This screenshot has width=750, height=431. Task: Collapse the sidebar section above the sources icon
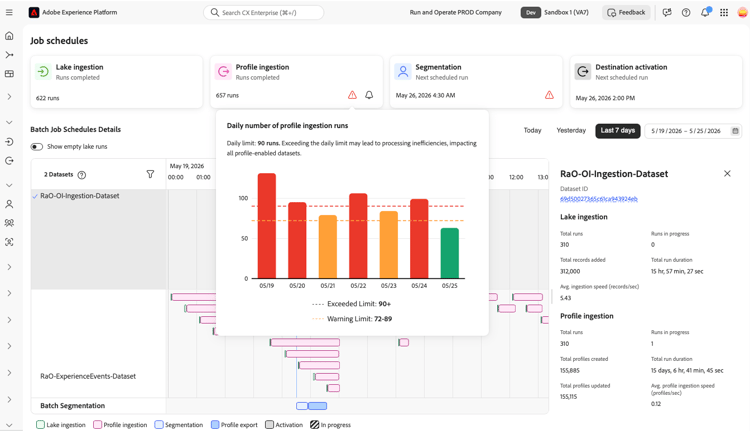(9, 122)
